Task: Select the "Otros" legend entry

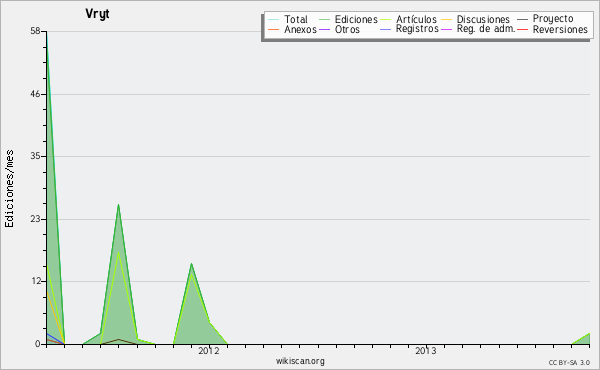Action: coord(347,29)
